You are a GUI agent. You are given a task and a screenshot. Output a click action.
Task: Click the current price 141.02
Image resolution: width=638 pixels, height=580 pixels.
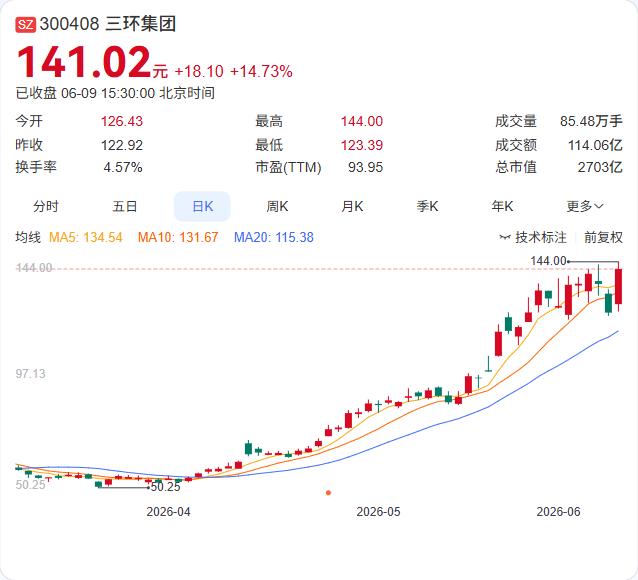click(x=84, y=62)
